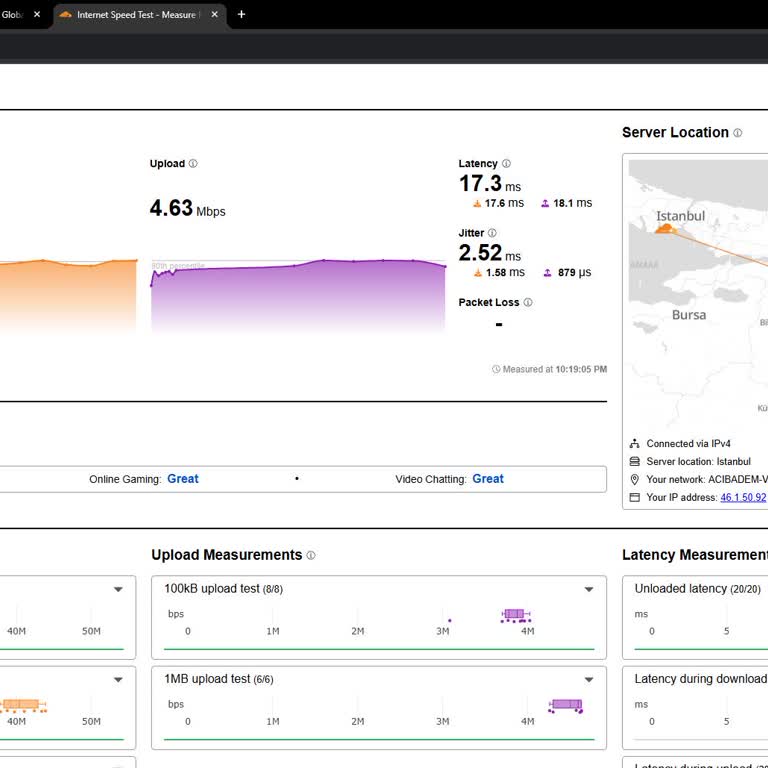This screenshot has width=768, height=768.
Task: Expand the 100kB upload test panel
Action: point(589,590)
